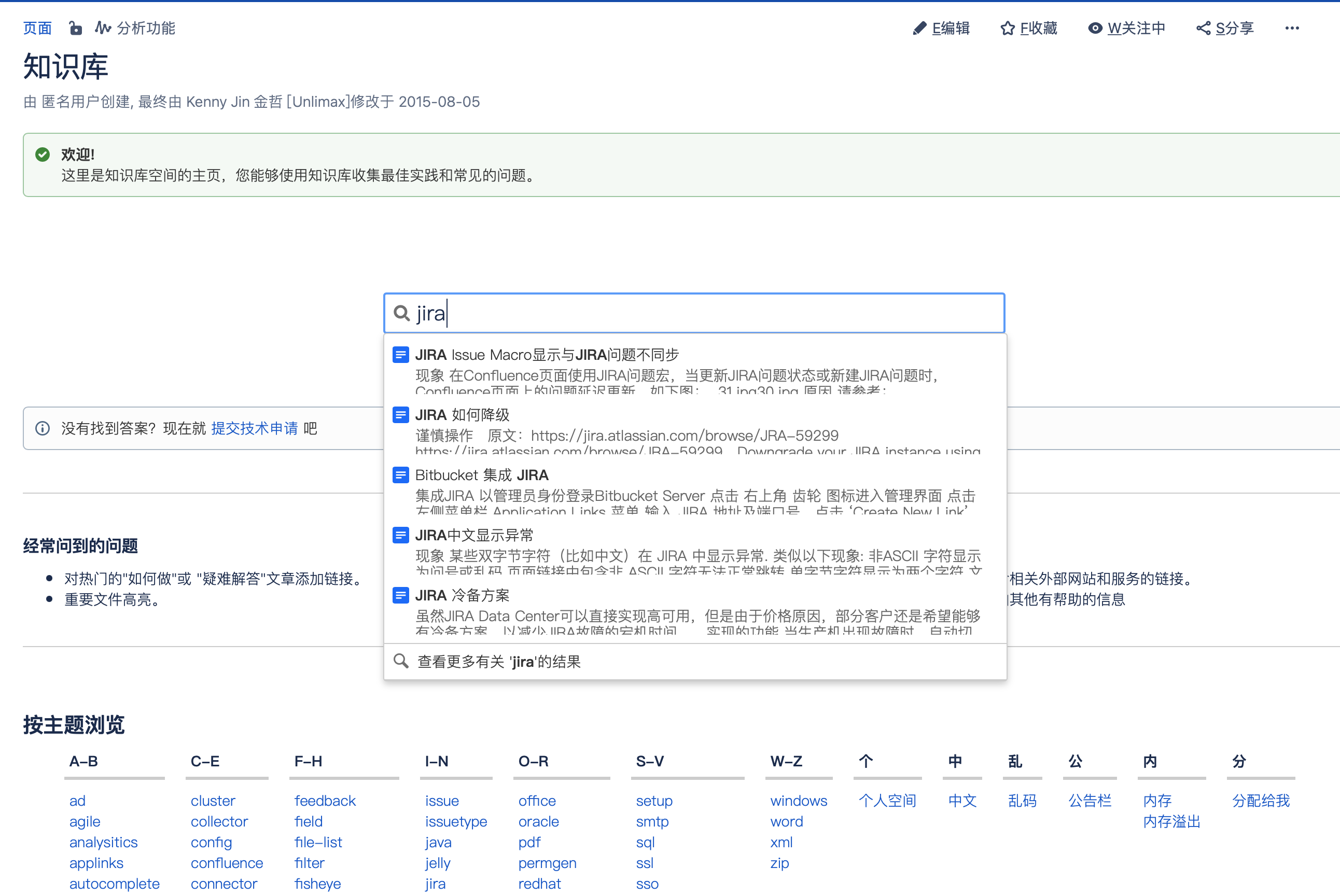Image resolution: width=1340 pixels, height=896 pixels.
Task: Open the 'JIRA 冷备方案' search result
Action: tap(462, 595)
